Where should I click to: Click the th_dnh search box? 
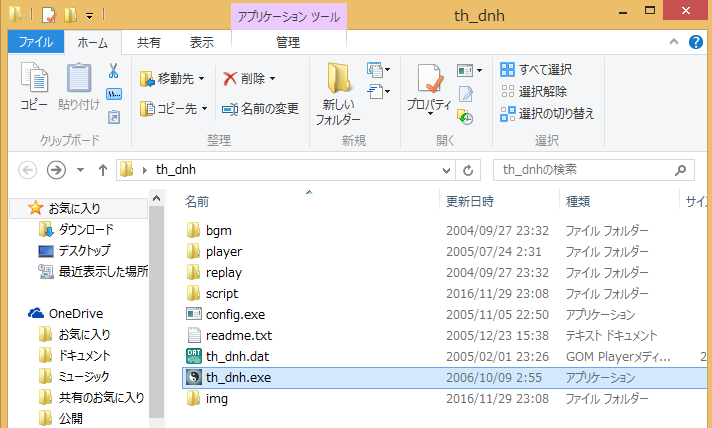(x=594, y=170)
